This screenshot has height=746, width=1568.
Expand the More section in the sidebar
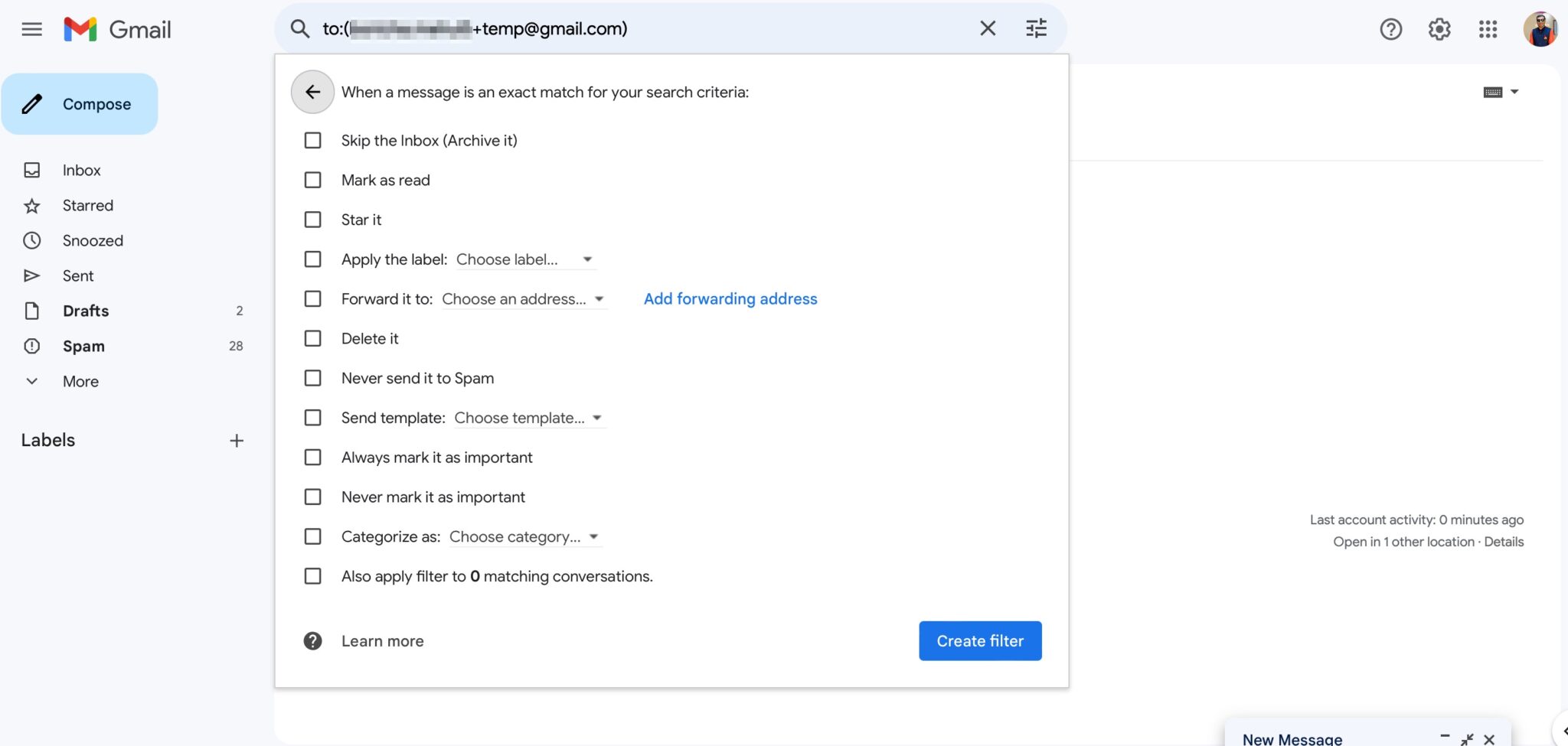click(80, 381)
